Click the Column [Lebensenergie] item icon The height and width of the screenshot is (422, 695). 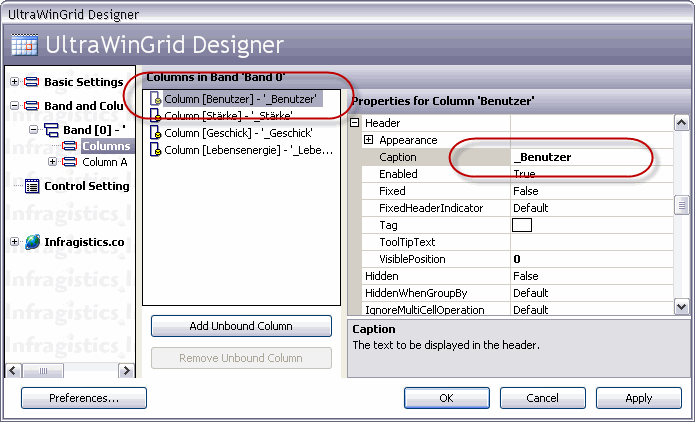[x=155, y=150]
